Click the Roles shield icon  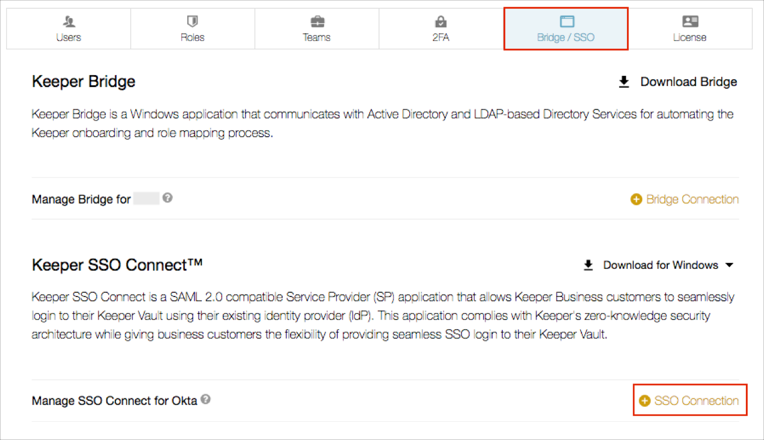193,21
